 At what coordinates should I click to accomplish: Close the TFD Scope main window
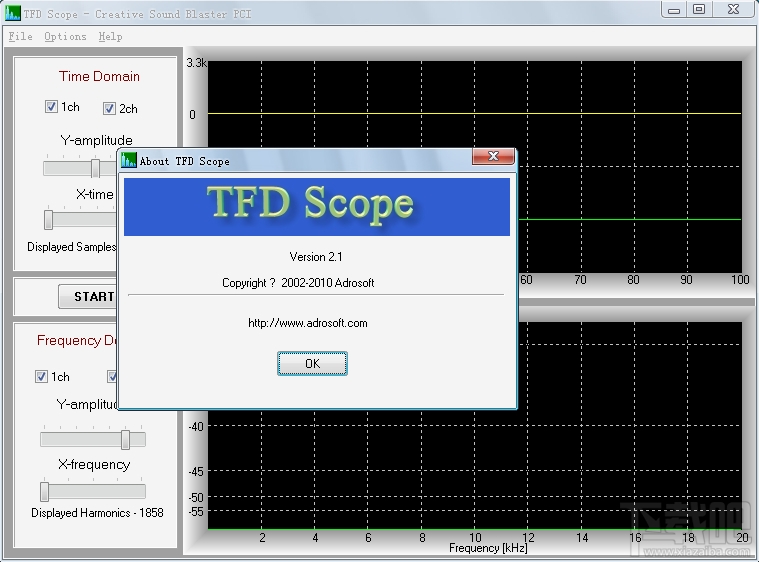coord(733,9)
